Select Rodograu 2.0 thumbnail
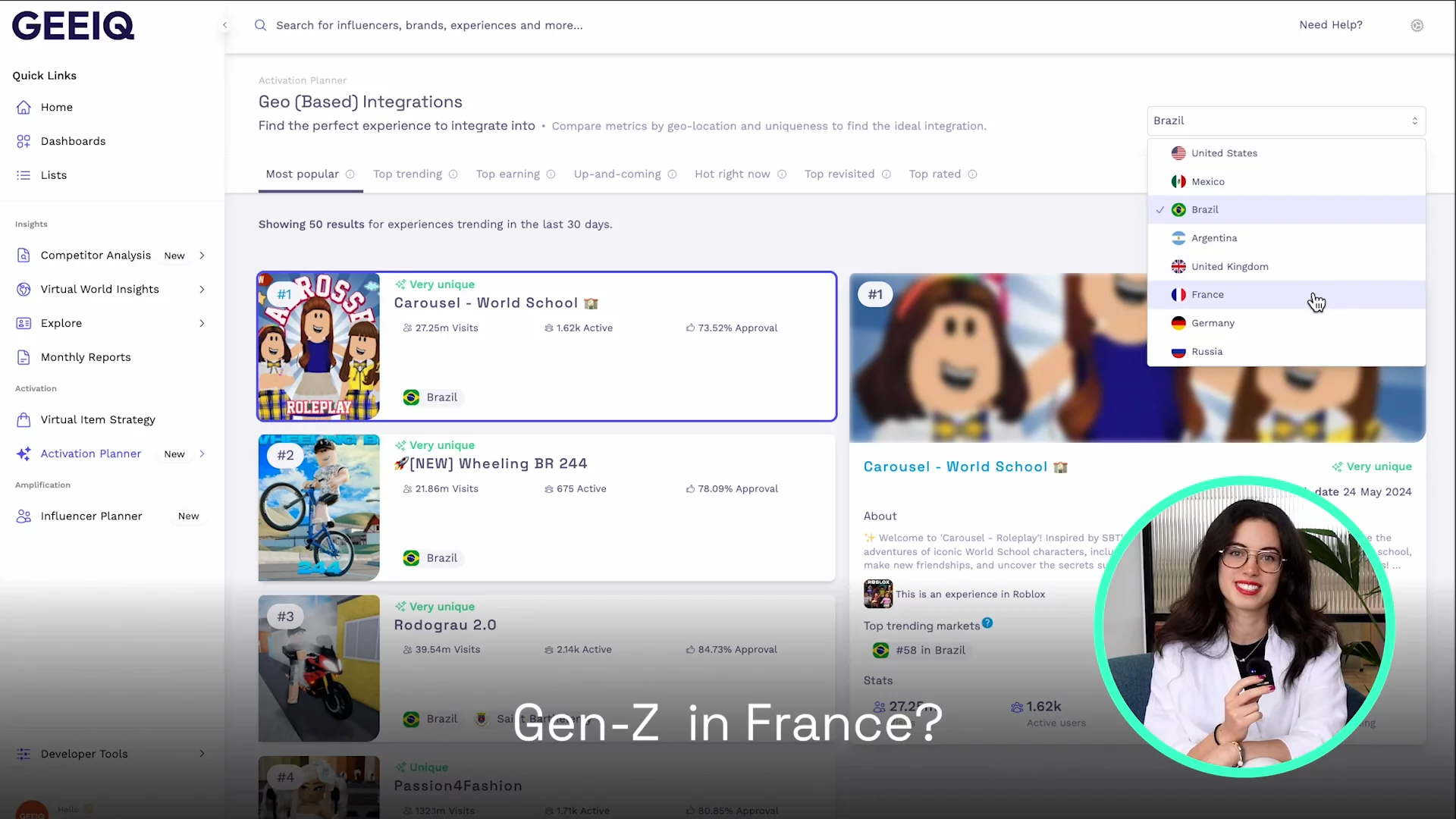This screenshot has height=819, width=1456. click(318, 668)
